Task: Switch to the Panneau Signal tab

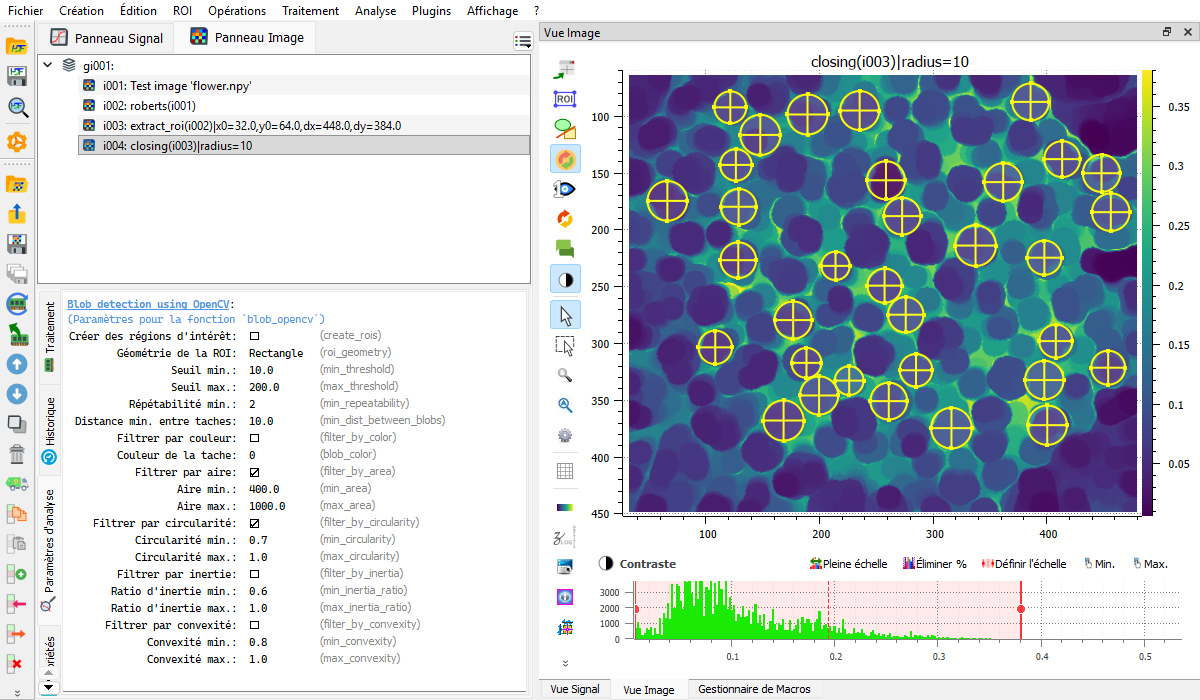Action: tap(107, 39)
